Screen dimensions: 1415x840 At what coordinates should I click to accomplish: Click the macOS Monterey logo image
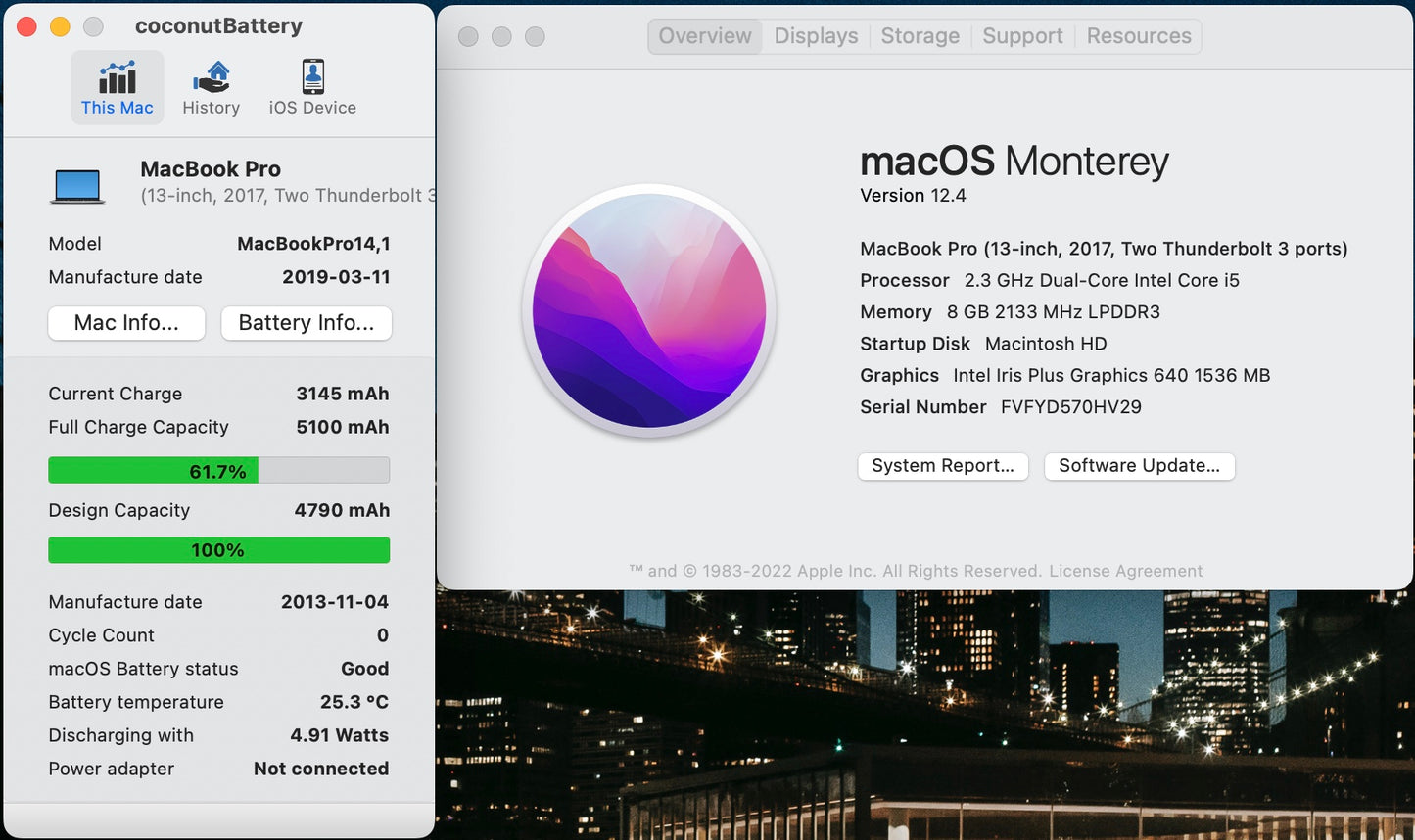click(649, 310)
